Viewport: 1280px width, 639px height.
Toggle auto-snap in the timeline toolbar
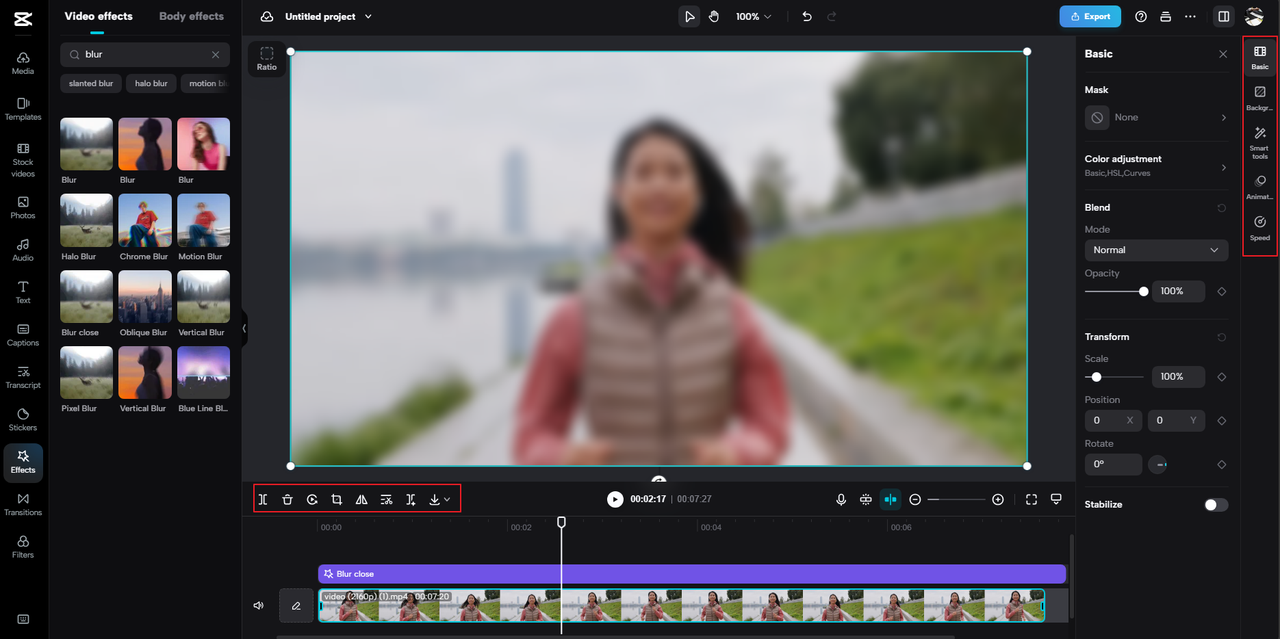890,499
